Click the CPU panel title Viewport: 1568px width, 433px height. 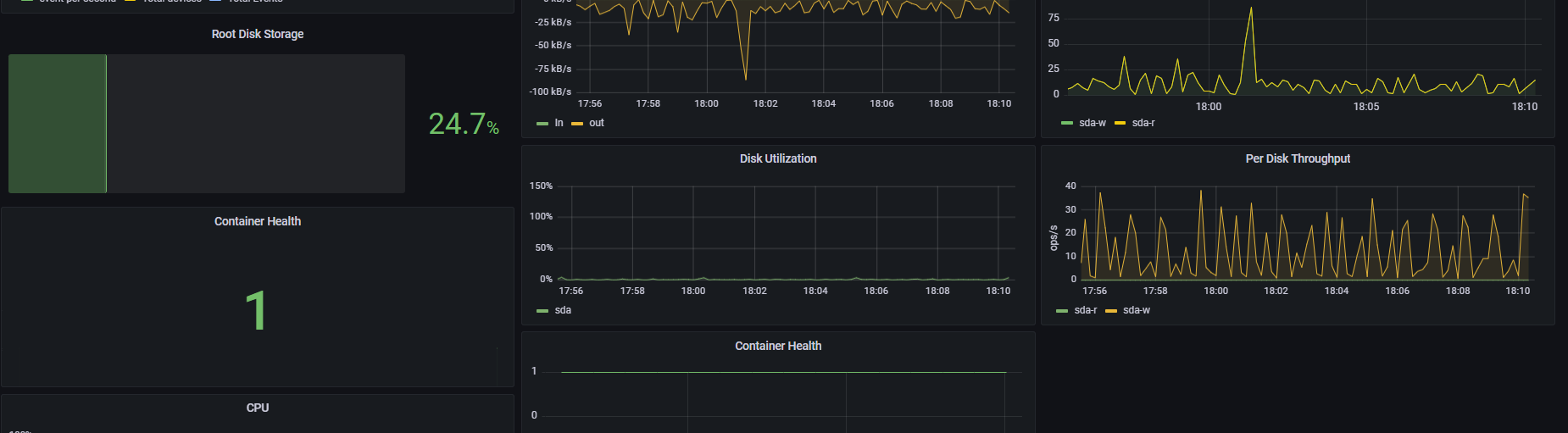(x=258, y=408)
